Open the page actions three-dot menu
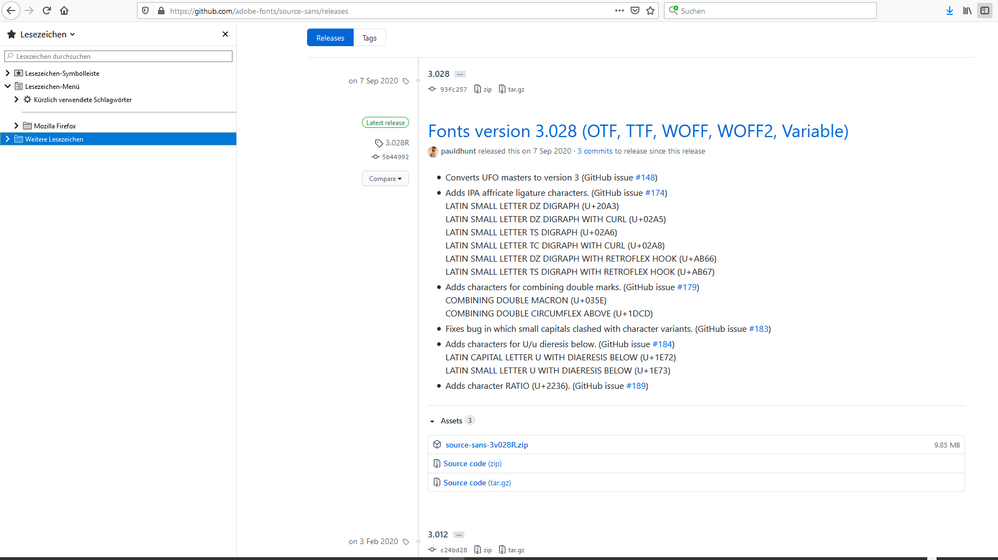The image size is (998, 560). click(x=619, y=11)
